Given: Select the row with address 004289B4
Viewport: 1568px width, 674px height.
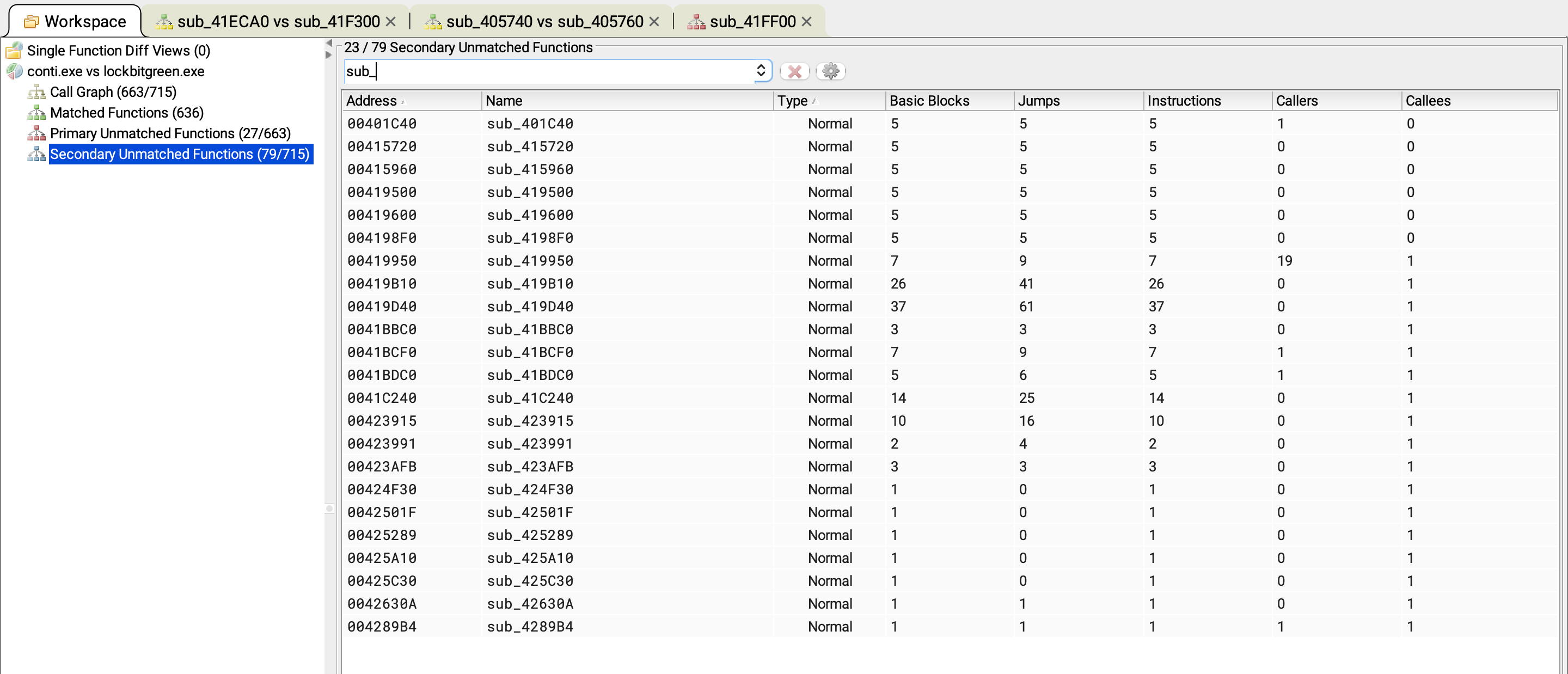Looking at the screenshot, I should [950, 627].
